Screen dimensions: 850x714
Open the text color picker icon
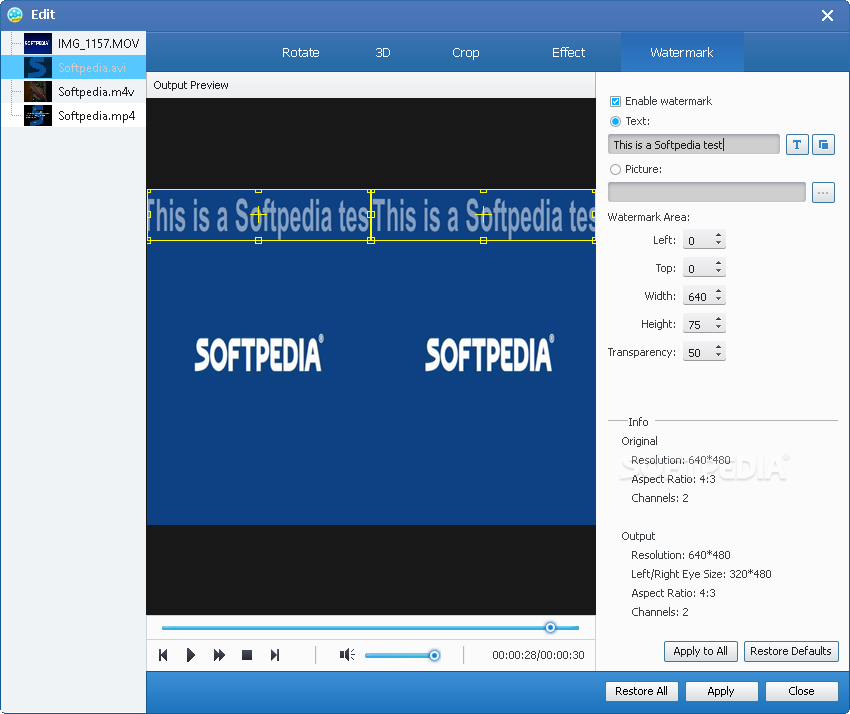point(823,145)
